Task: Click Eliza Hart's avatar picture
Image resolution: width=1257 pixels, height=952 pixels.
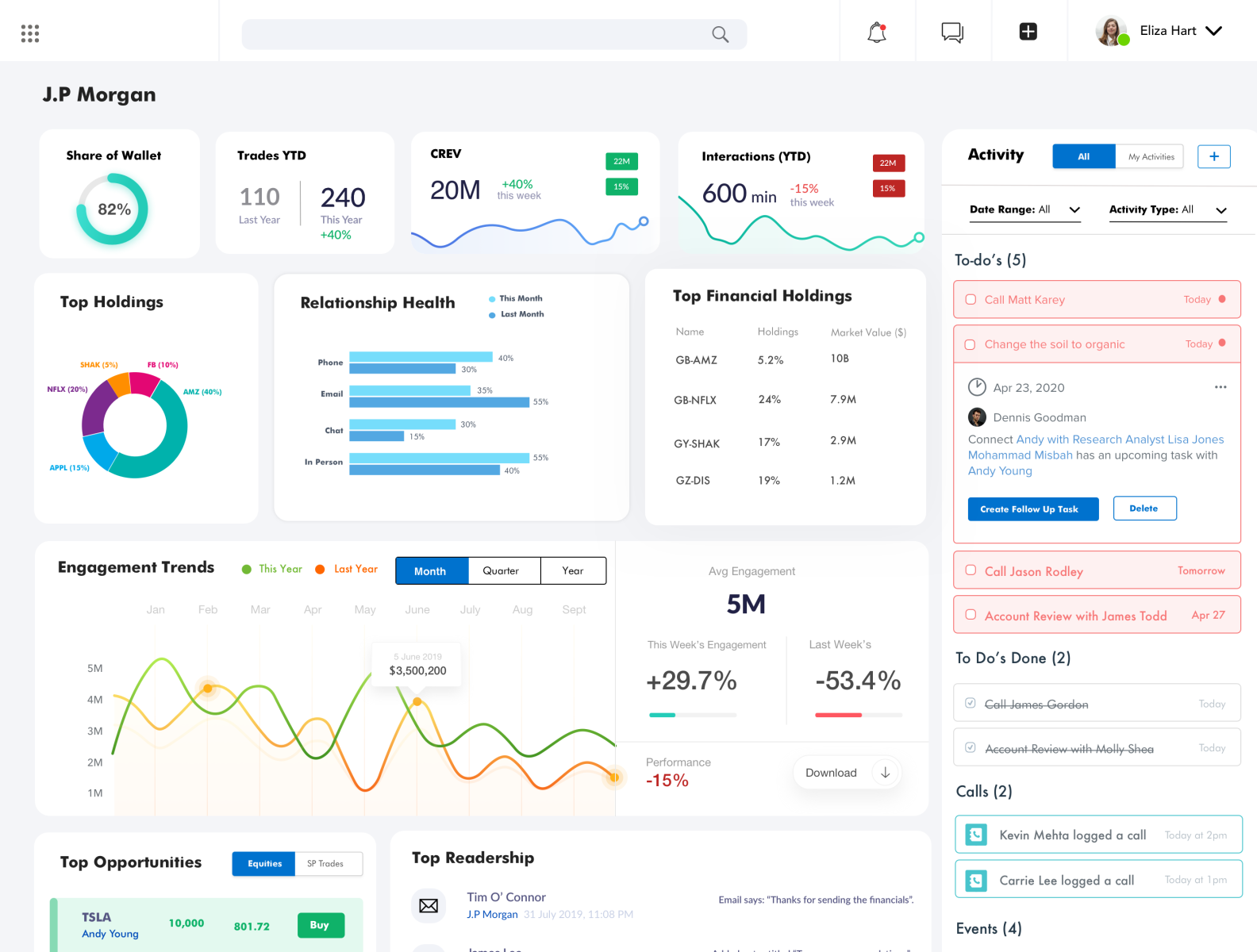Action: (1112, 31)
